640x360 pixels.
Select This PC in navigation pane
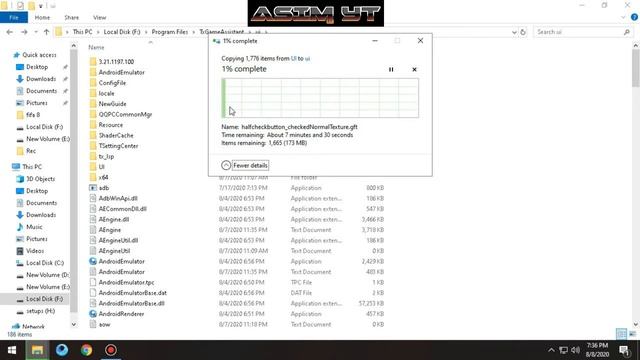coord(32,167)
